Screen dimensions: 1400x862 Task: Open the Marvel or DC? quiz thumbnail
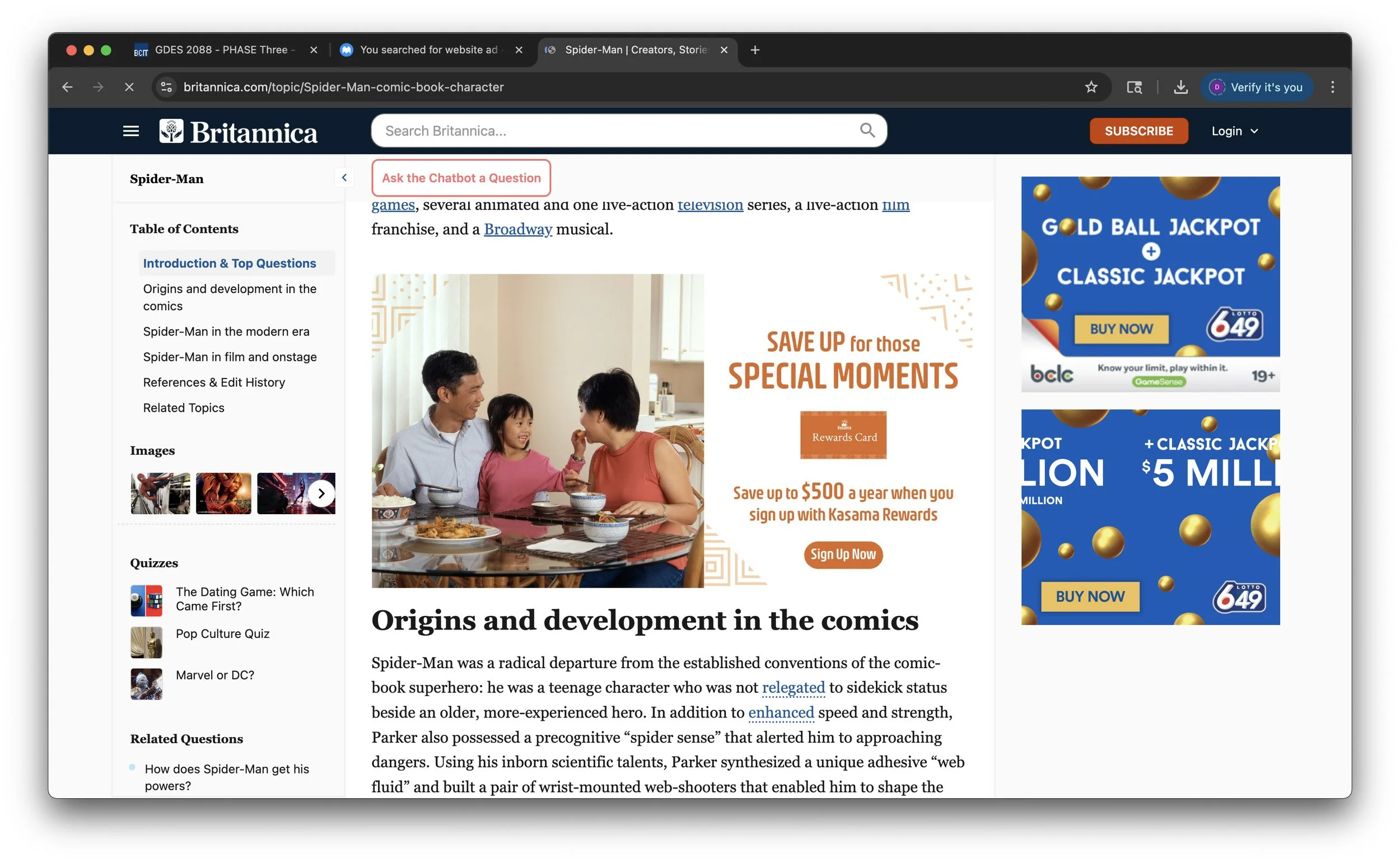point(147,683)
